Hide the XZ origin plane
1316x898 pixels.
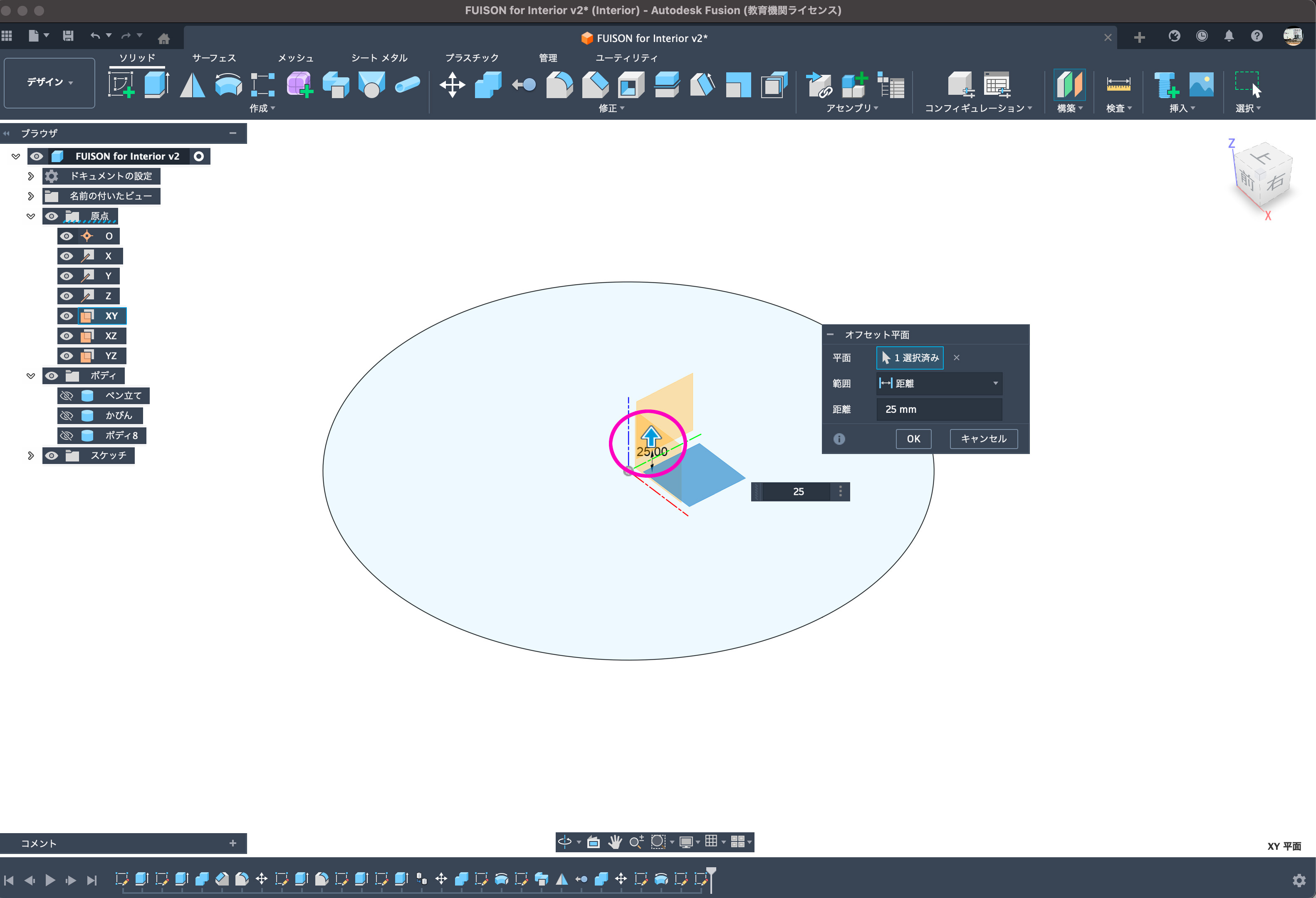tap(67, 336)
